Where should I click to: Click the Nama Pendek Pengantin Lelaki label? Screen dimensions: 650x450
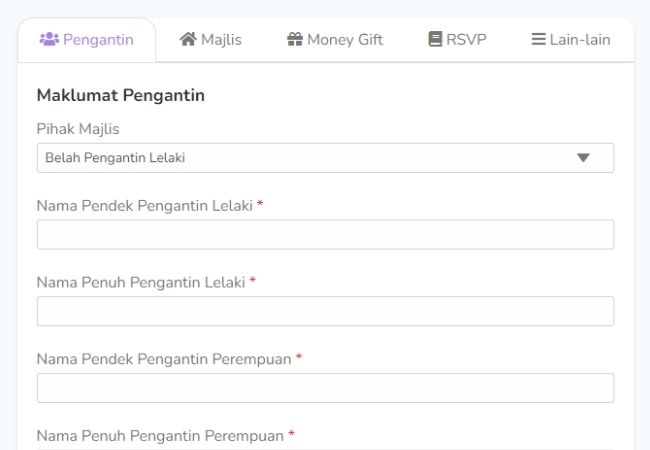[x=145, y=206]
